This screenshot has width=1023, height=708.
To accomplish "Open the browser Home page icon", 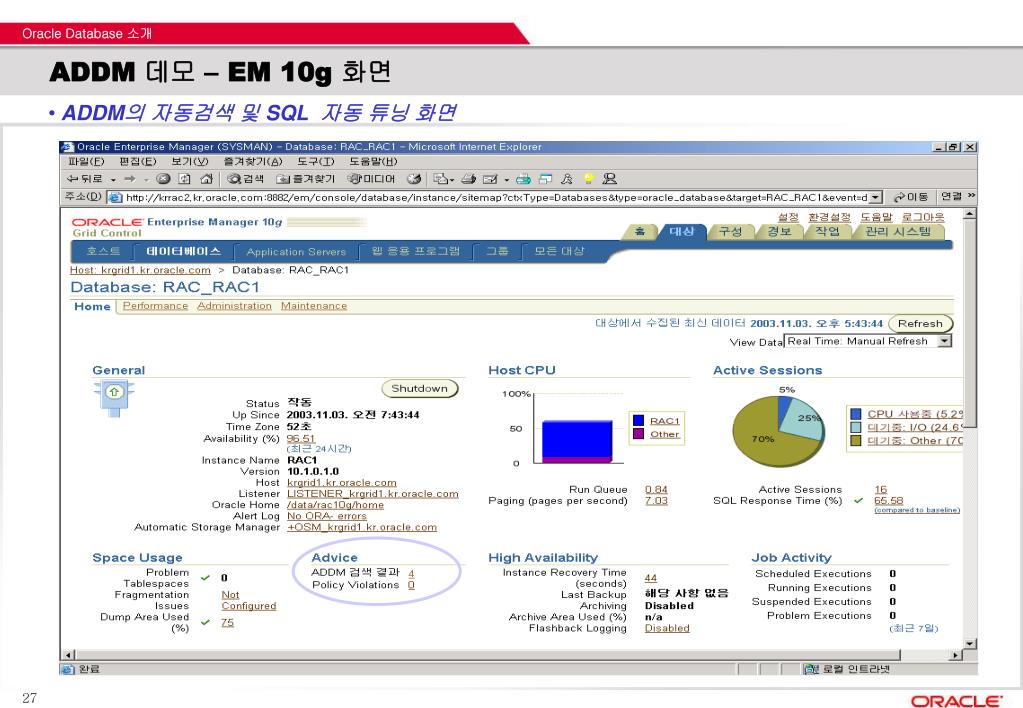I will [207, 179].
